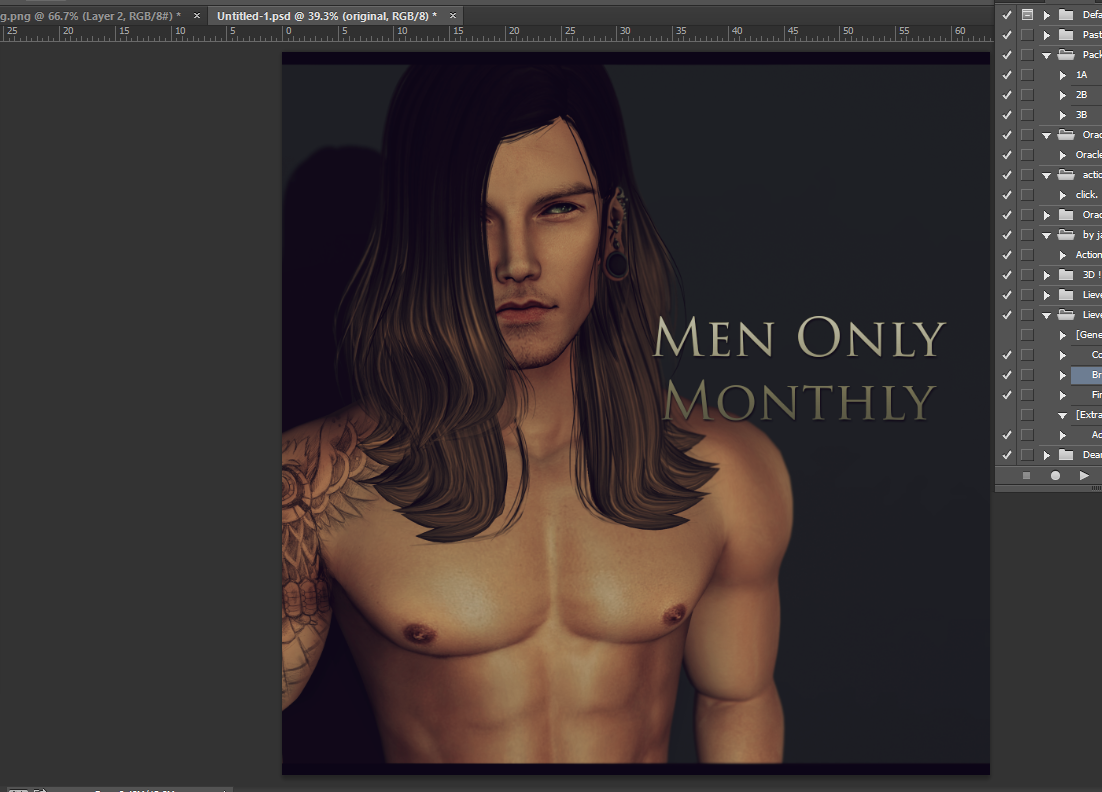
Task: Click the Past set folder icon
Action: pos(1066,34)
